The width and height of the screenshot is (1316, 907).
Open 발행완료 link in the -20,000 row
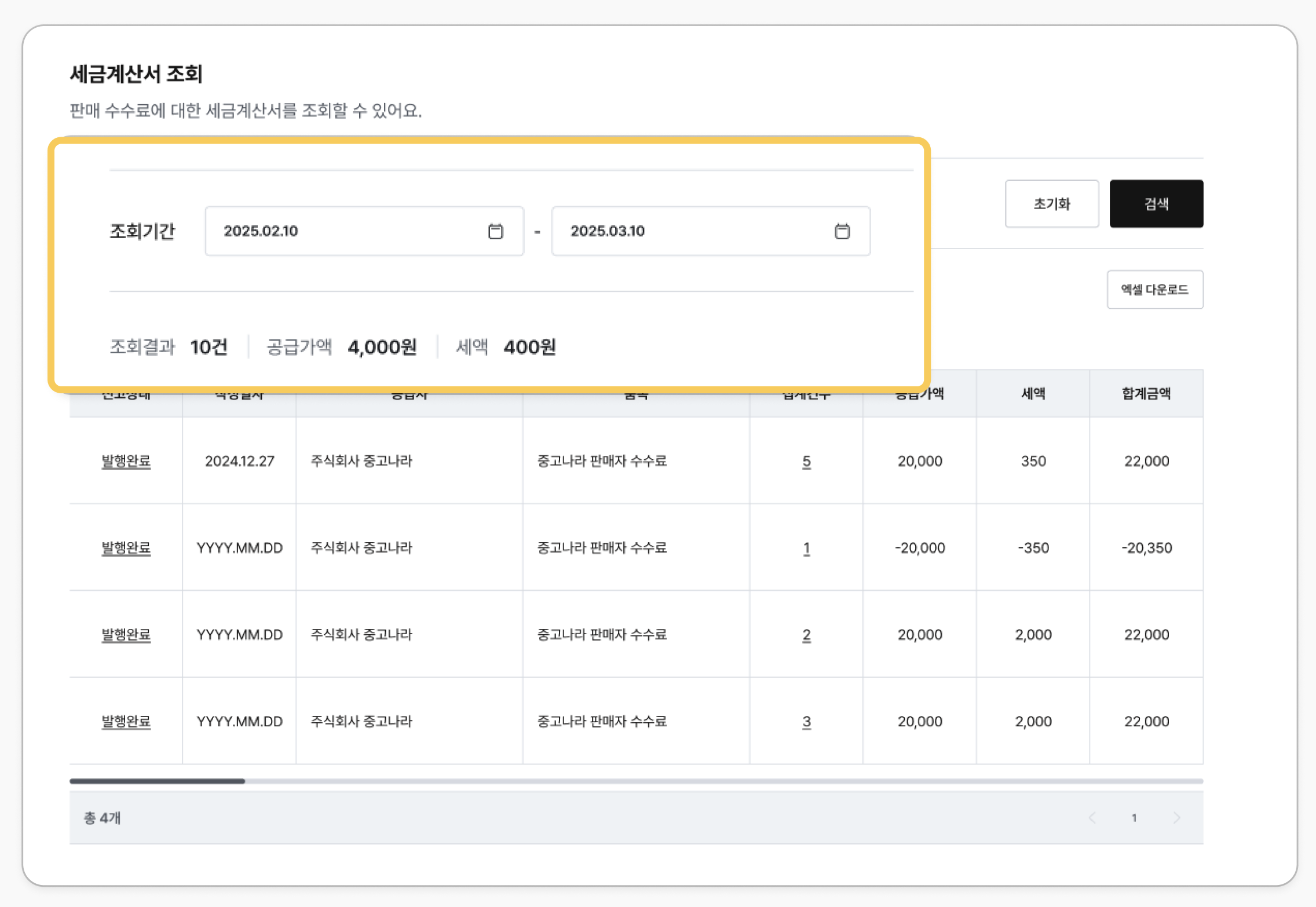(126, 548)
